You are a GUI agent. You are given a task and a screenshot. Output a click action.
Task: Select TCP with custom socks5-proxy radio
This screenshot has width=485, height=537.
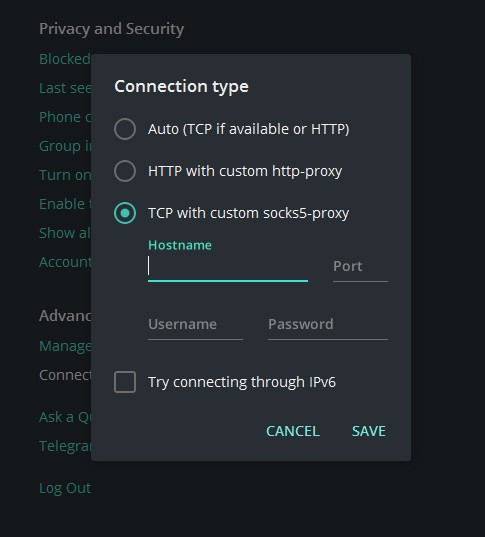click(125, 213)
